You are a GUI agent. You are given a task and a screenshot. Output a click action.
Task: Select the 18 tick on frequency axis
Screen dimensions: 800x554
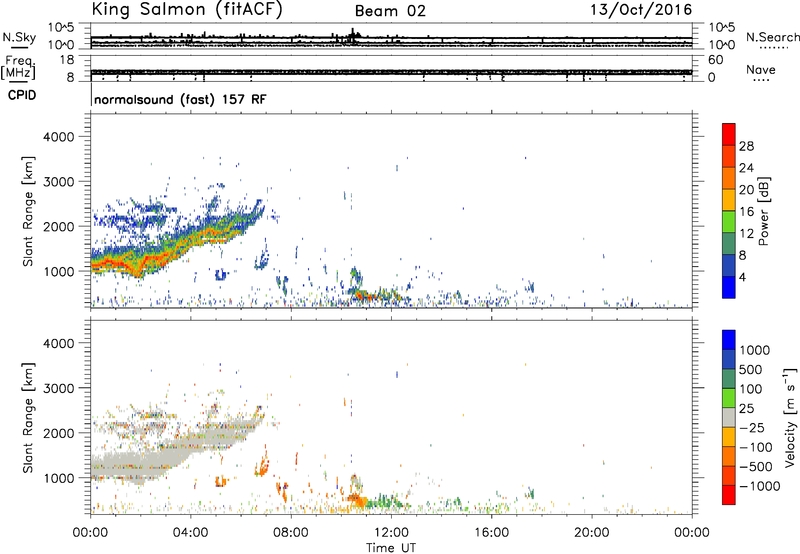66,60
